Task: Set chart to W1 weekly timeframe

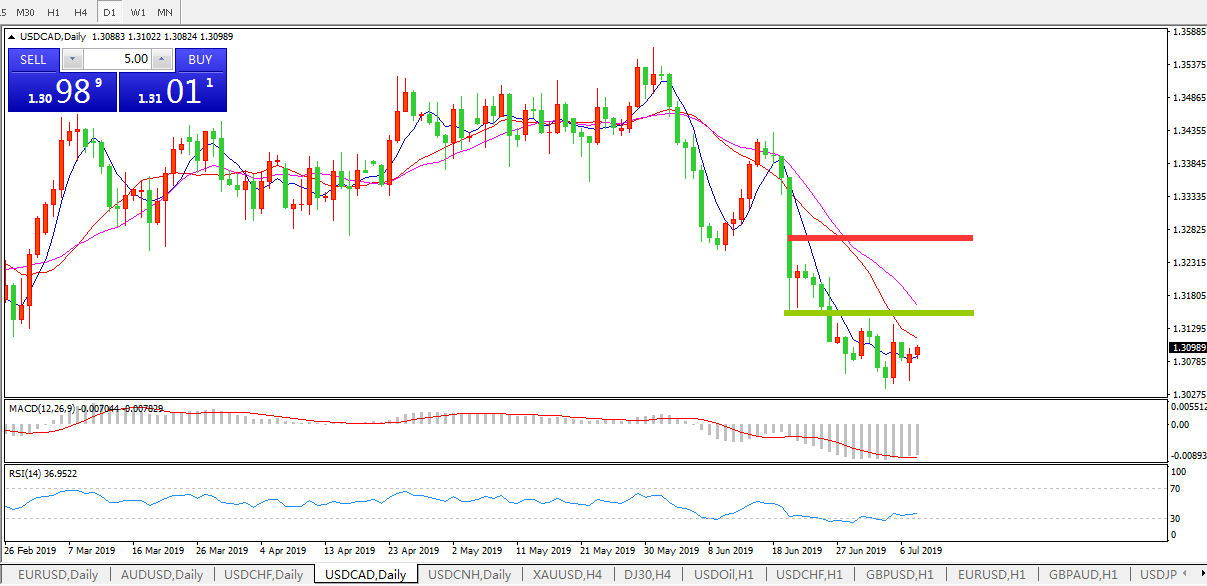Action: pos(137,12)
